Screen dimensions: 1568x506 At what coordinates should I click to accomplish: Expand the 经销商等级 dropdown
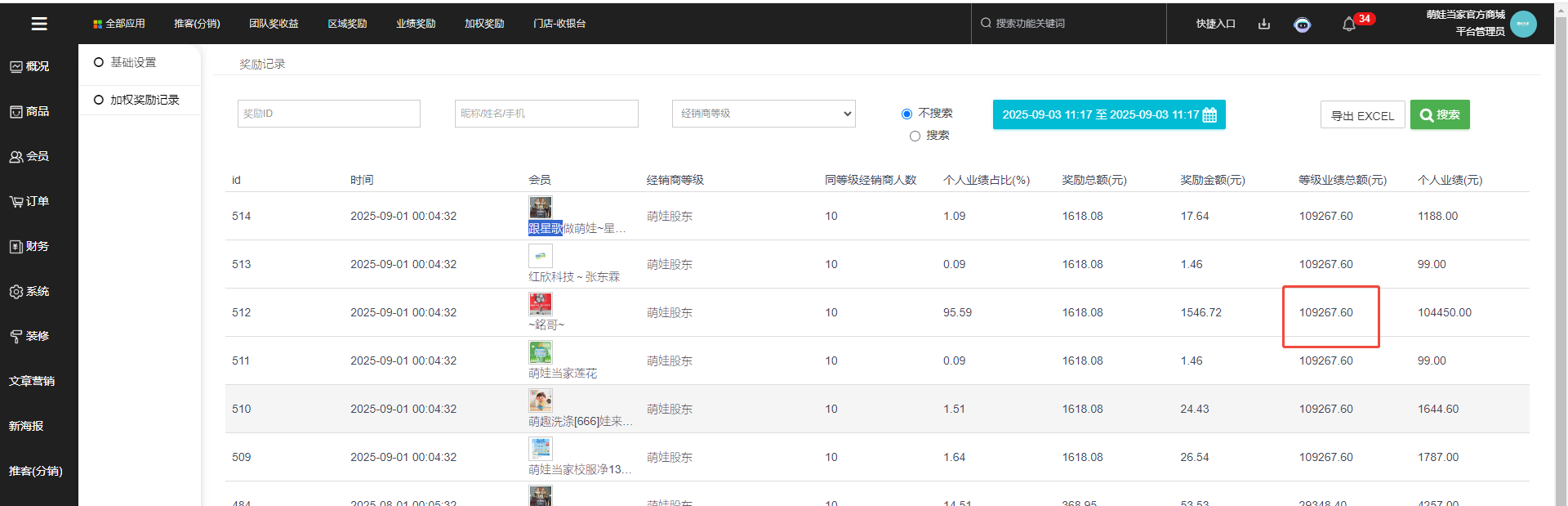(764, 114)
